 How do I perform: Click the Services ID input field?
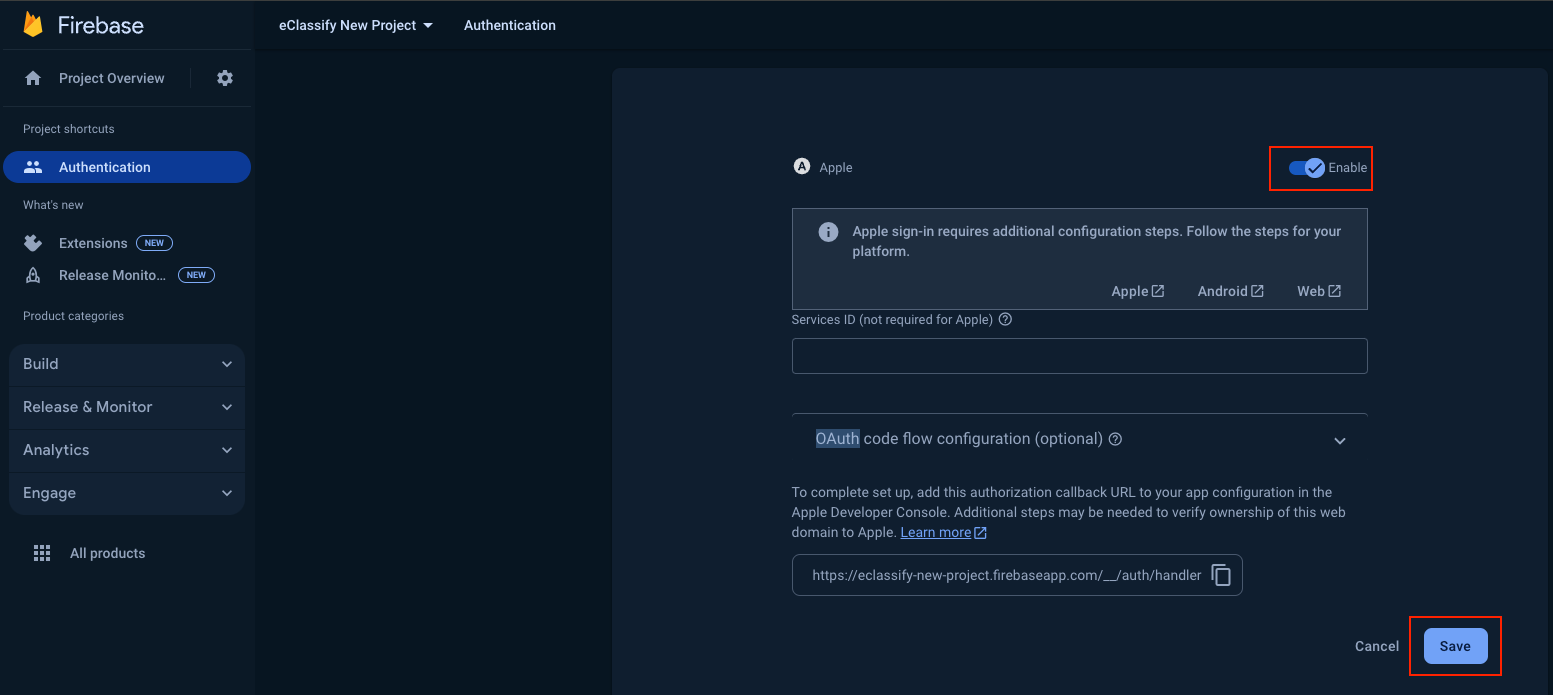click(1079, 356)
